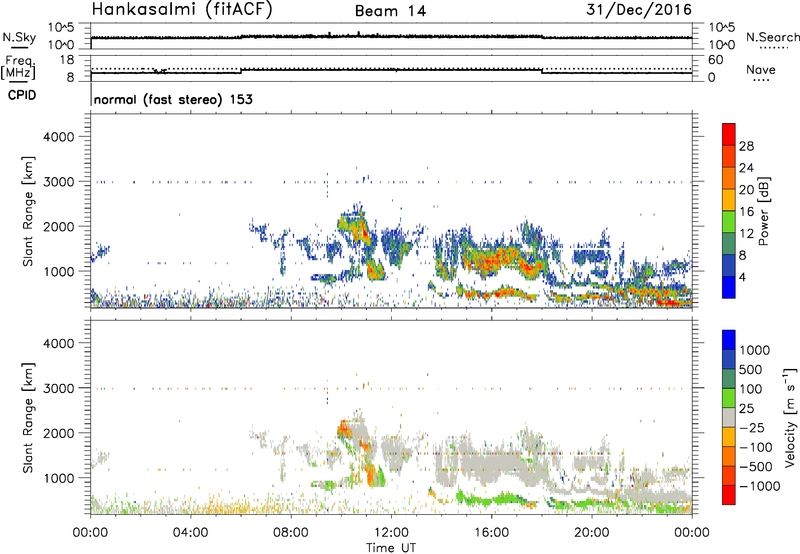
Task: Click the -500 tick on Velocity colorbar
Action: coord(756,467)
